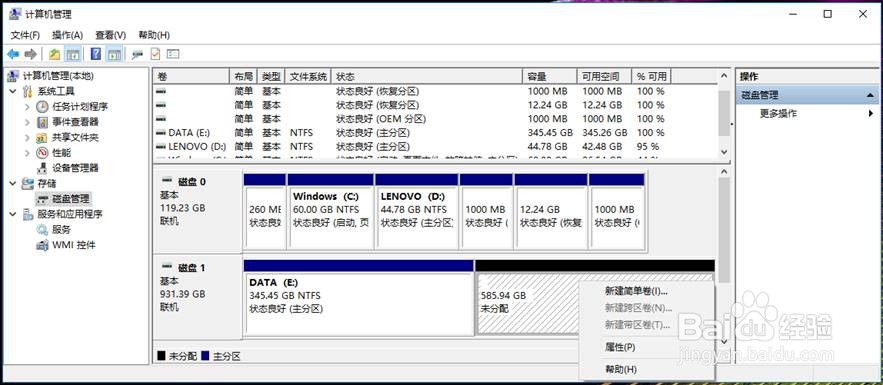The image size is (883, 385).
Task: Sort by the 卷 column header
Action: pos(191,77)
